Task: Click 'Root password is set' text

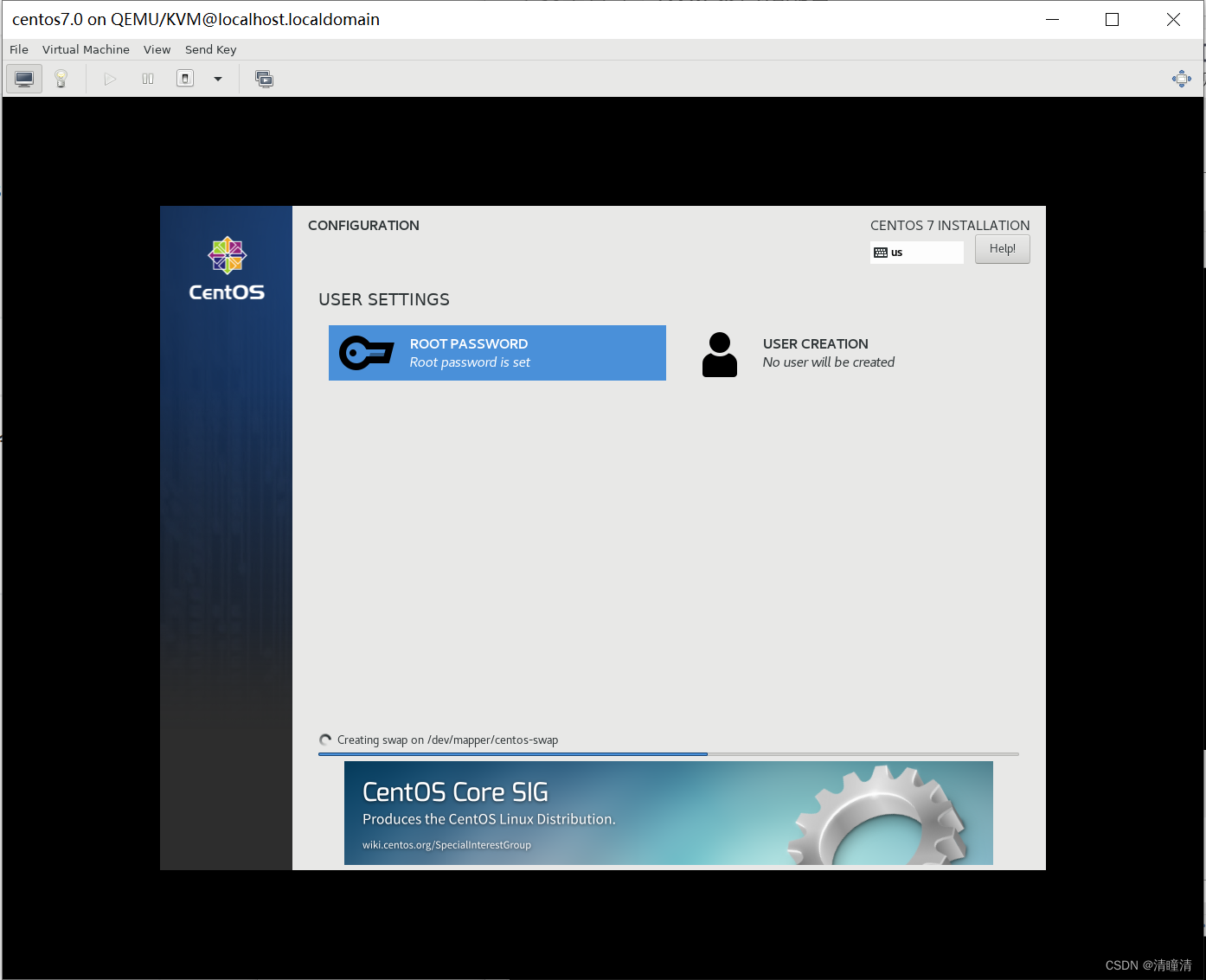Action: click(470, 362)
